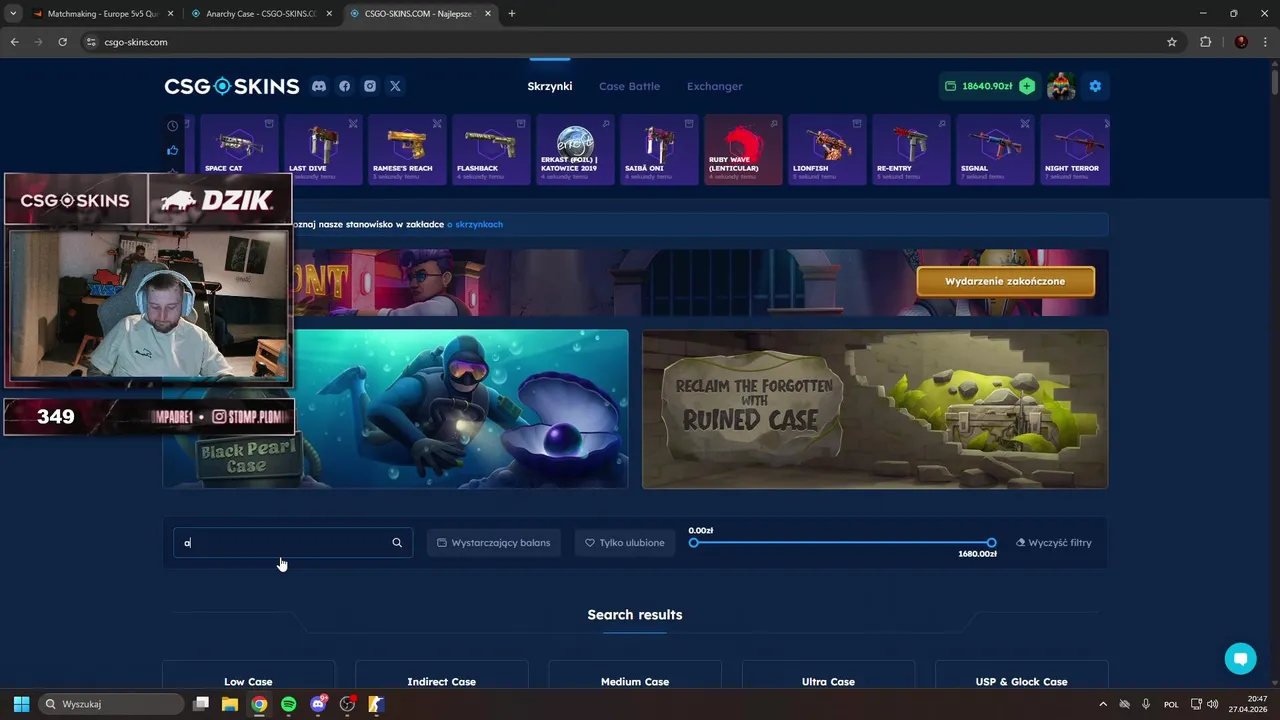1280x720 pixels.
Task: Expand the Chrome tab search dropdown
Action: point(13,14)
